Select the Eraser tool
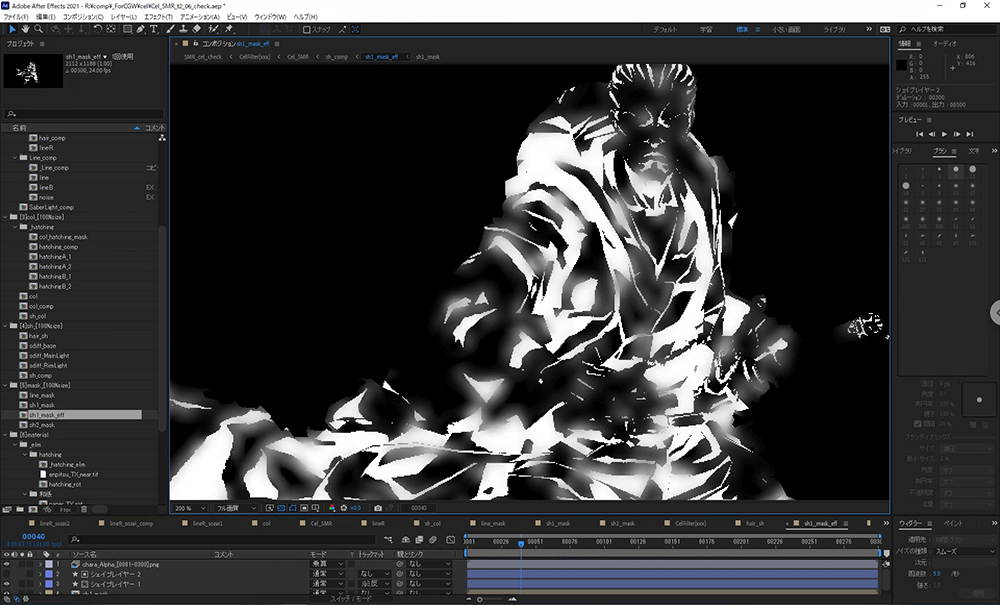 tap(196, 29)
